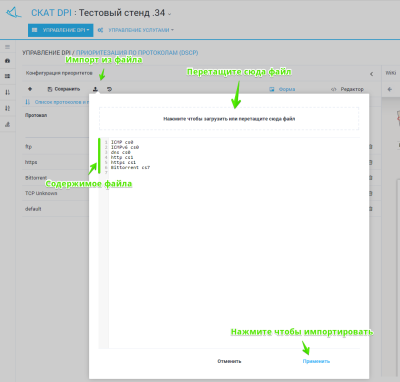Click the file upload drop zone
400x382 pixels.
click(x=229, y=119)
